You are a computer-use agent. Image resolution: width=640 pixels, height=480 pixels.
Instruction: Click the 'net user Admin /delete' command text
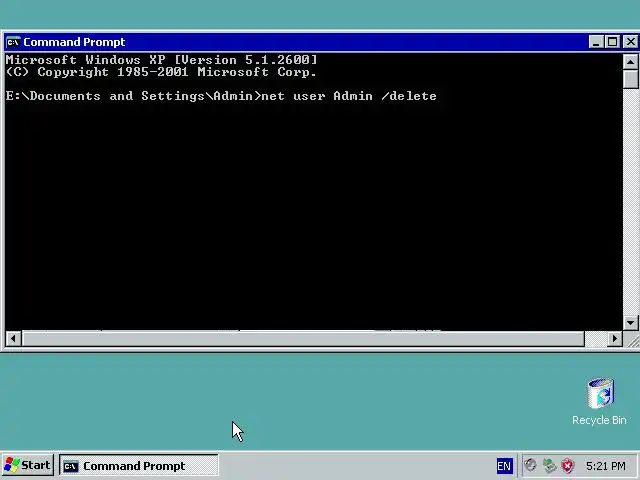pos(349,96)
